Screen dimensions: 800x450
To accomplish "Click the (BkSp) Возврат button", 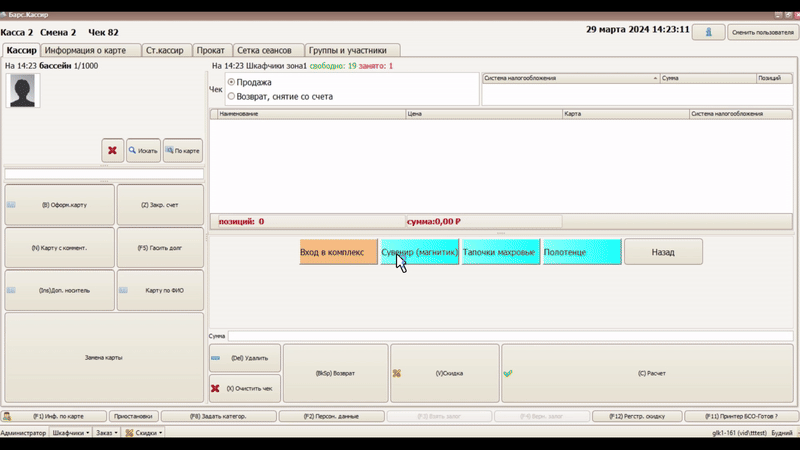I will coord(335,373).
